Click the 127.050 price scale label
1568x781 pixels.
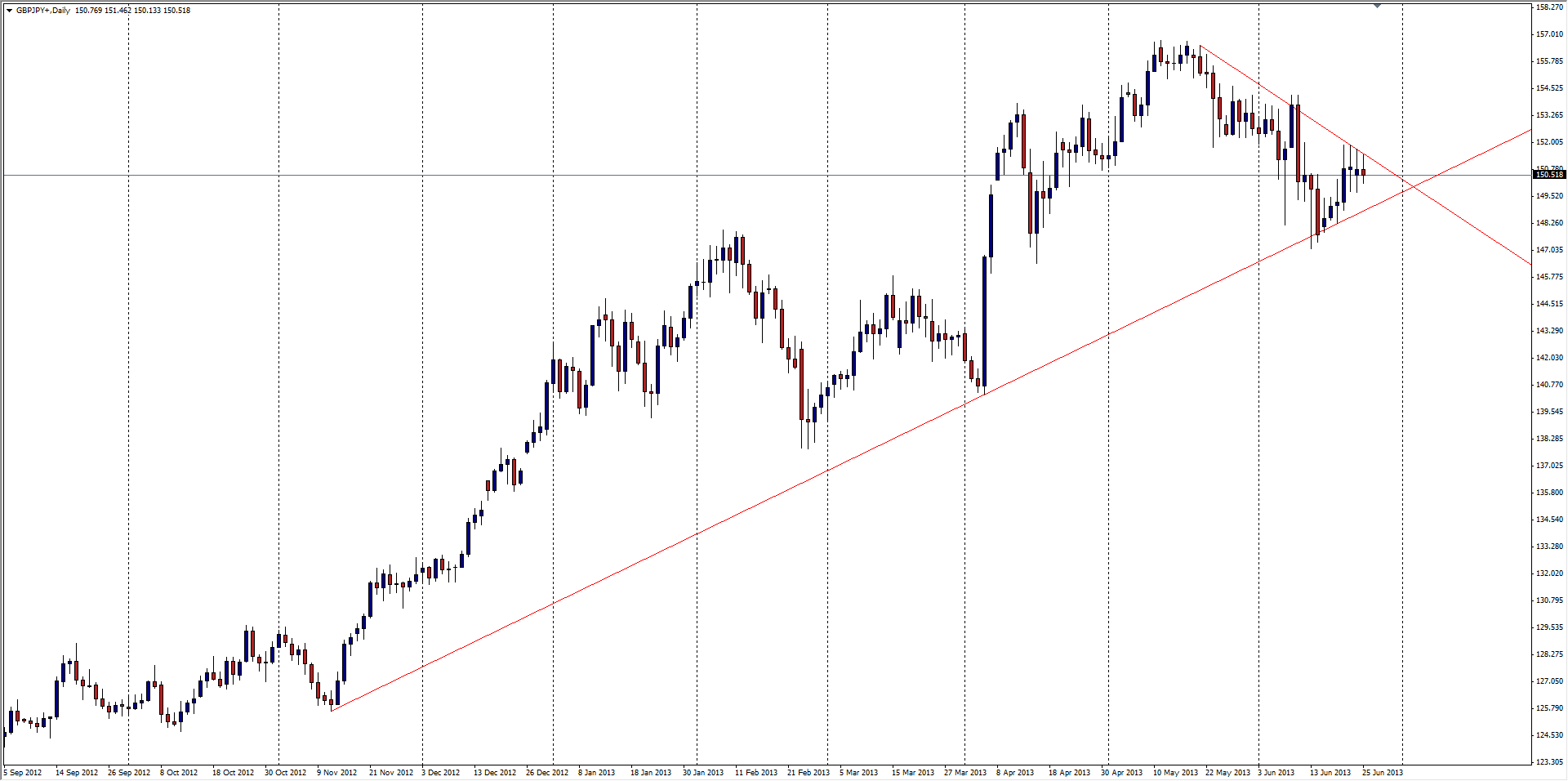pyautogui.click(x=1549, y=681)
